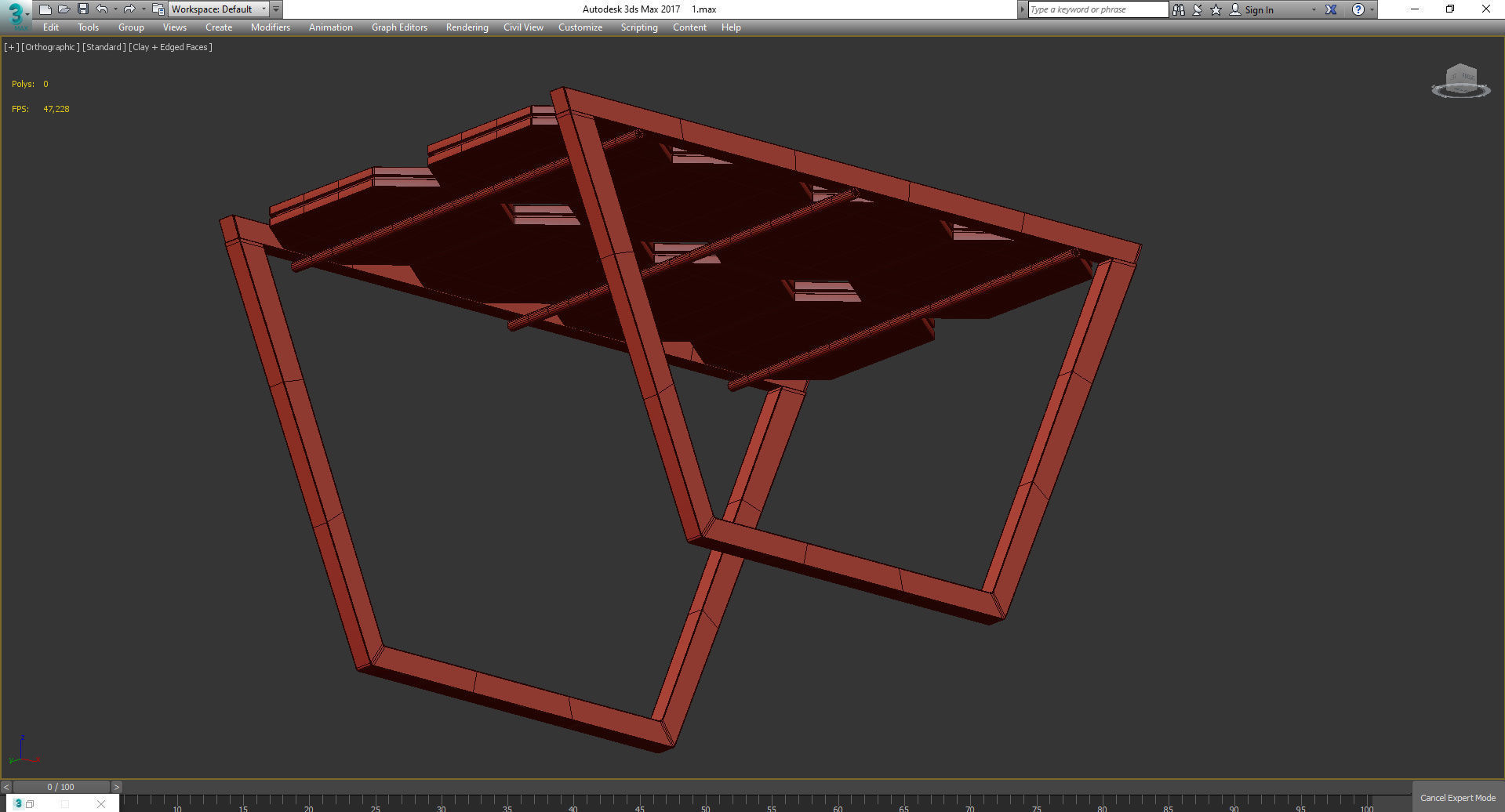This screenshot has width=1505, height=812.
Task: Click the Polys: 0 statistic text
Action: (30, 84)
